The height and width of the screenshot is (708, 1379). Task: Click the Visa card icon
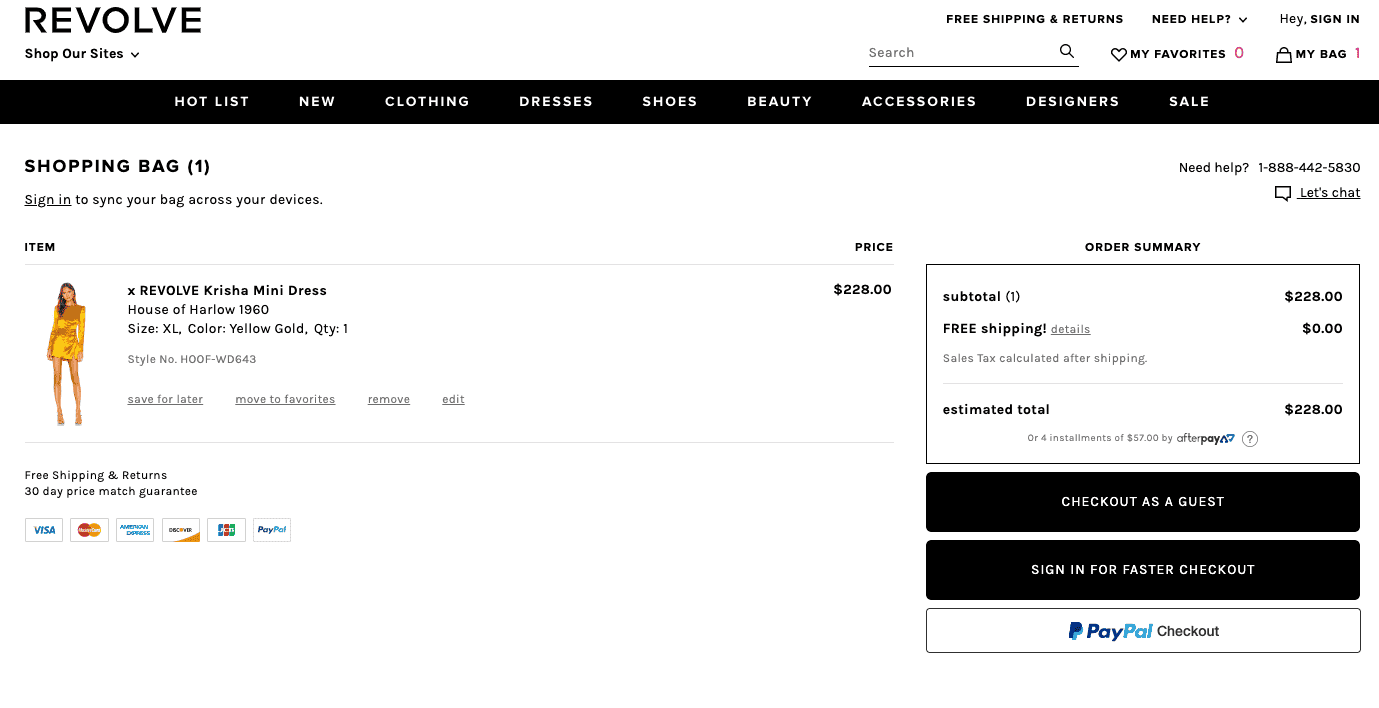pos(44,530)
